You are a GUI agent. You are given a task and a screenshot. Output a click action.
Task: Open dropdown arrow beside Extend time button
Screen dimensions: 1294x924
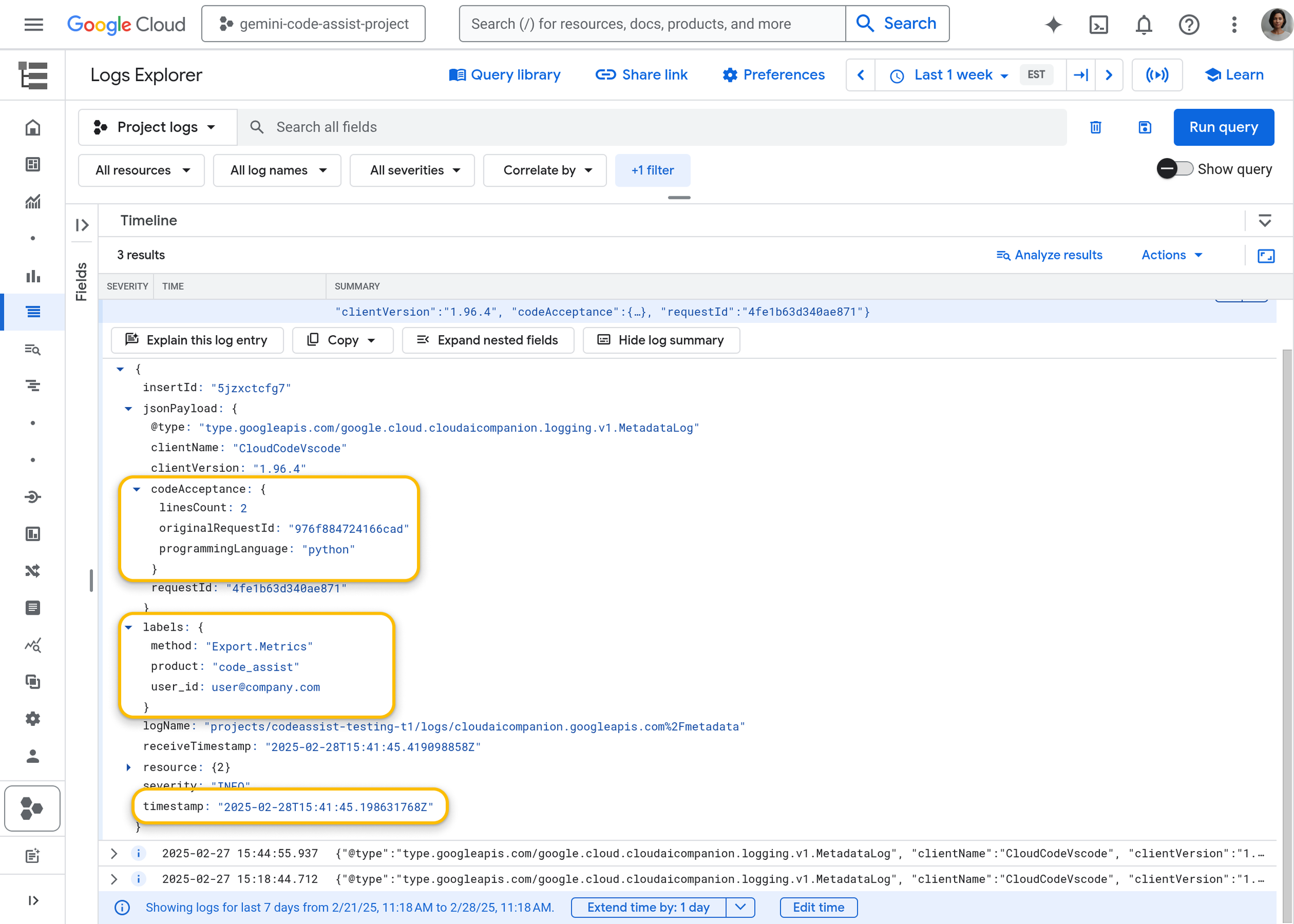coord(741,908)
